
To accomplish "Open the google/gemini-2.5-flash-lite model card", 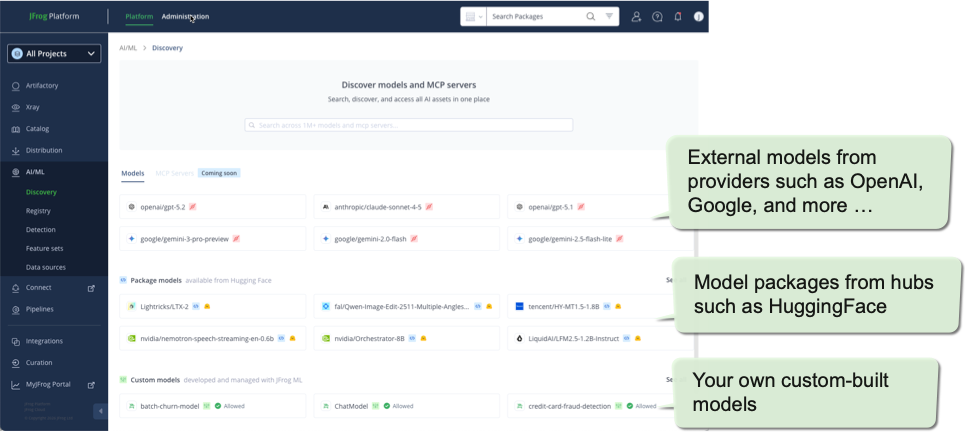I will click(x=600, y=239).
